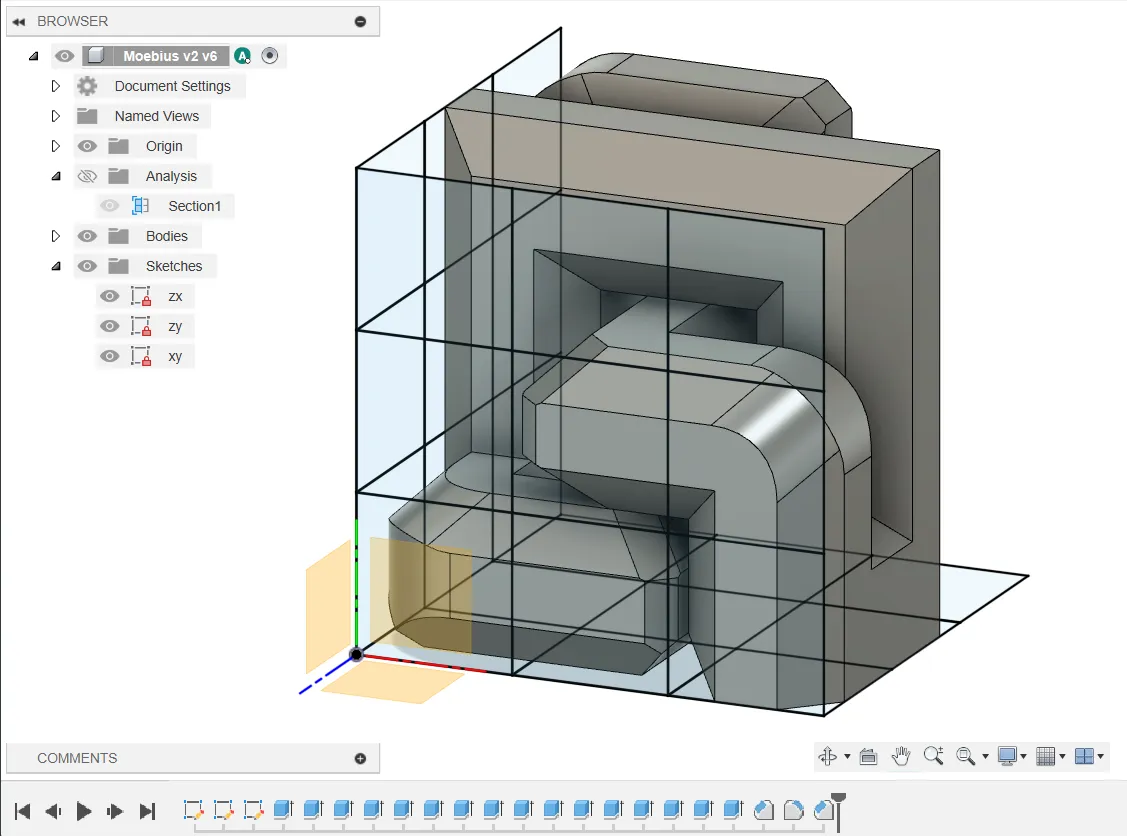The image size is (1127, 836).
Task: Select the xy sketch in browser
Action: tap(175, 356)
